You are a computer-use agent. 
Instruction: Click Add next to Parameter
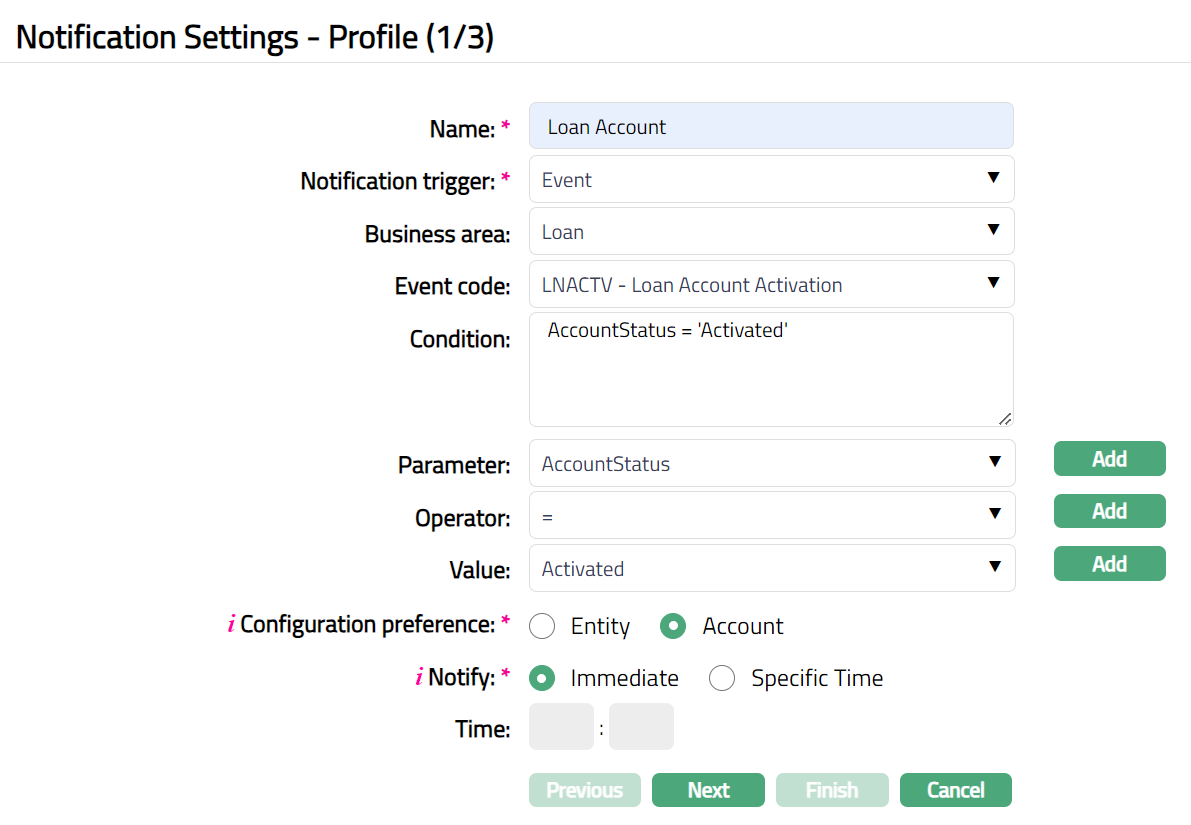[1109, 459]
